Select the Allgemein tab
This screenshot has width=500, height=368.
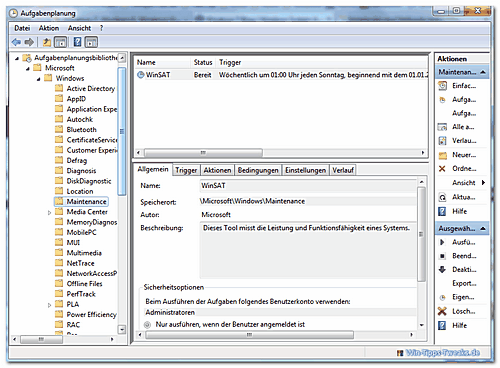[153, 169]
